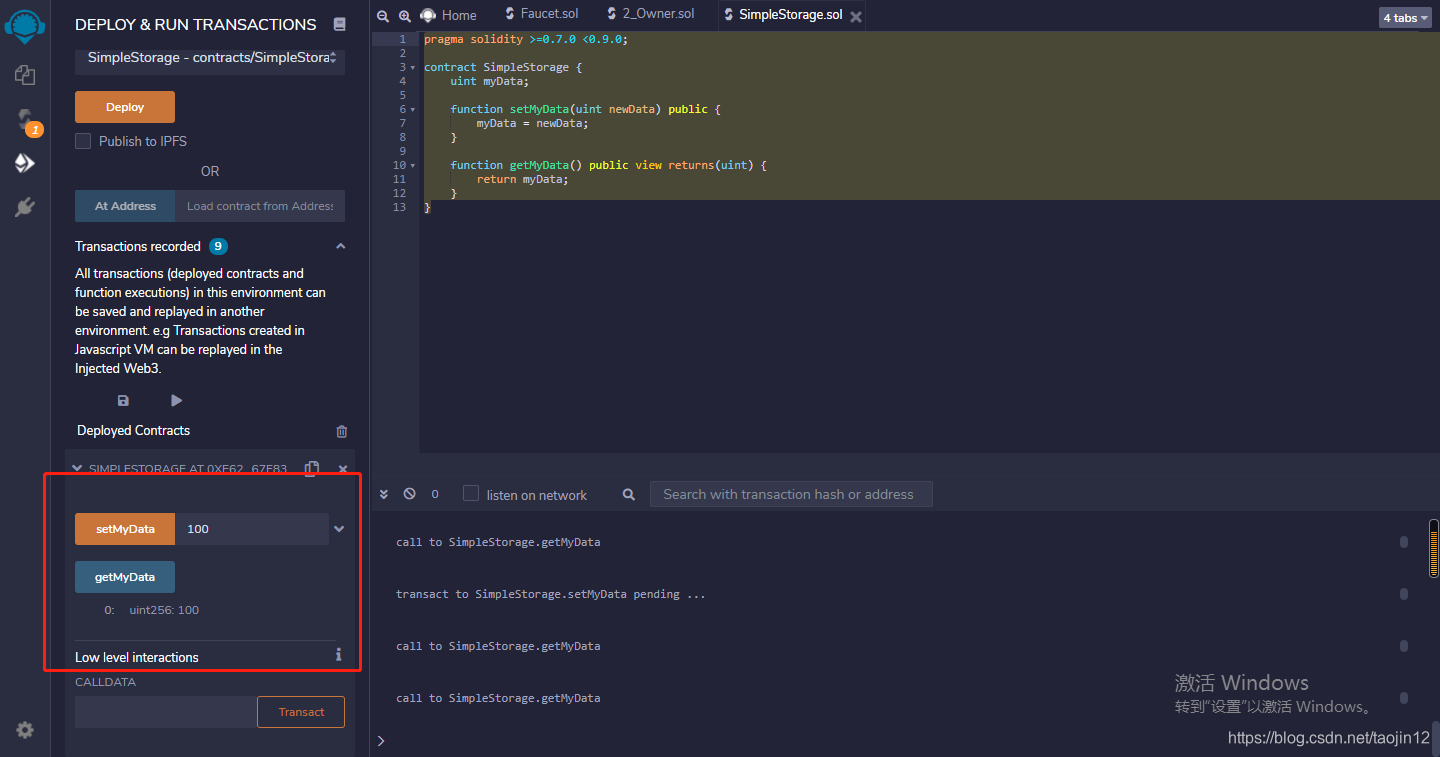Image resolution: width=1440 pixels, height=757 pixels.
Task: Zoom in the editor font
Action: pos(405,15)
